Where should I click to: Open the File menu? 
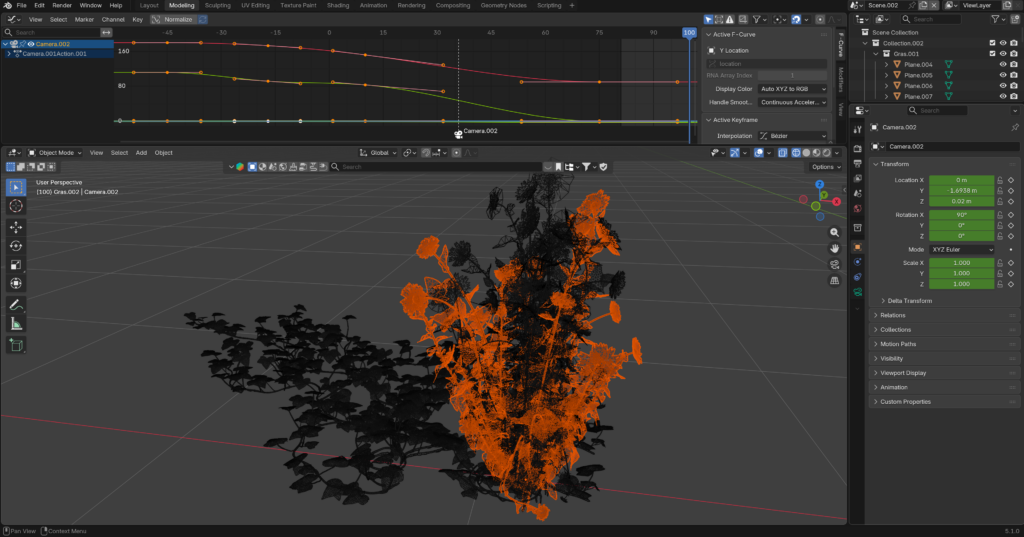[x=22, y=5]
